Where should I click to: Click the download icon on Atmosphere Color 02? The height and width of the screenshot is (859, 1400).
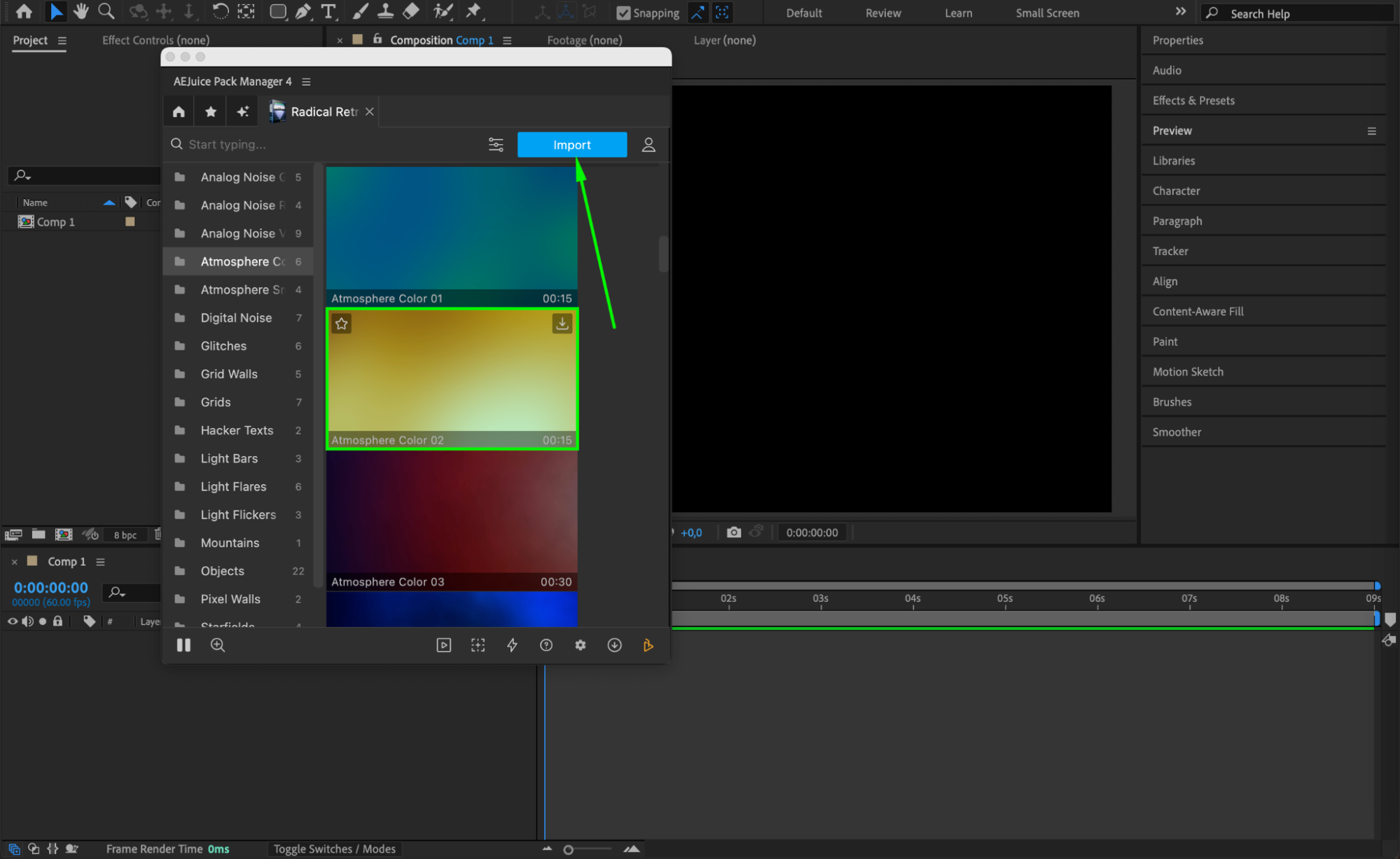click(x=562, y=324)
